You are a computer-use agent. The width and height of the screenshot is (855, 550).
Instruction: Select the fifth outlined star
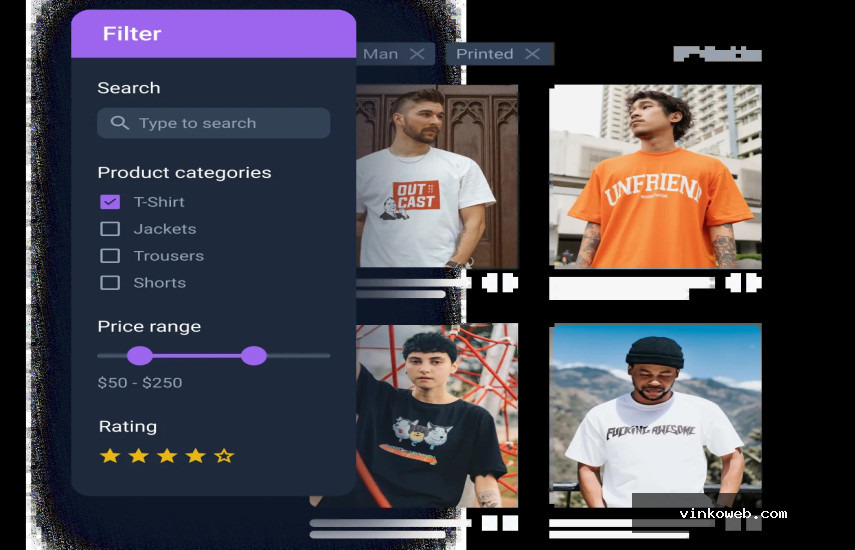click(224, 455)
